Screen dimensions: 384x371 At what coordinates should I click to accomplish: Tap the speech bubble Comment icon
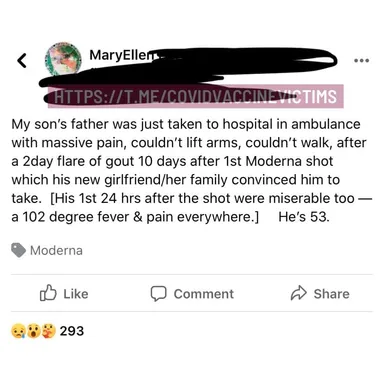pyautogui.click(x=158, y=294)
